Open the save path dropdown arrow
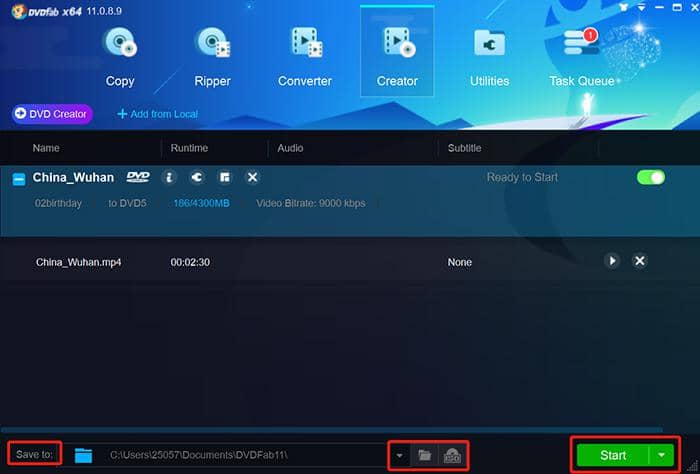The width and height of the screenshot is (700, 474). click(x=399, y=456)
